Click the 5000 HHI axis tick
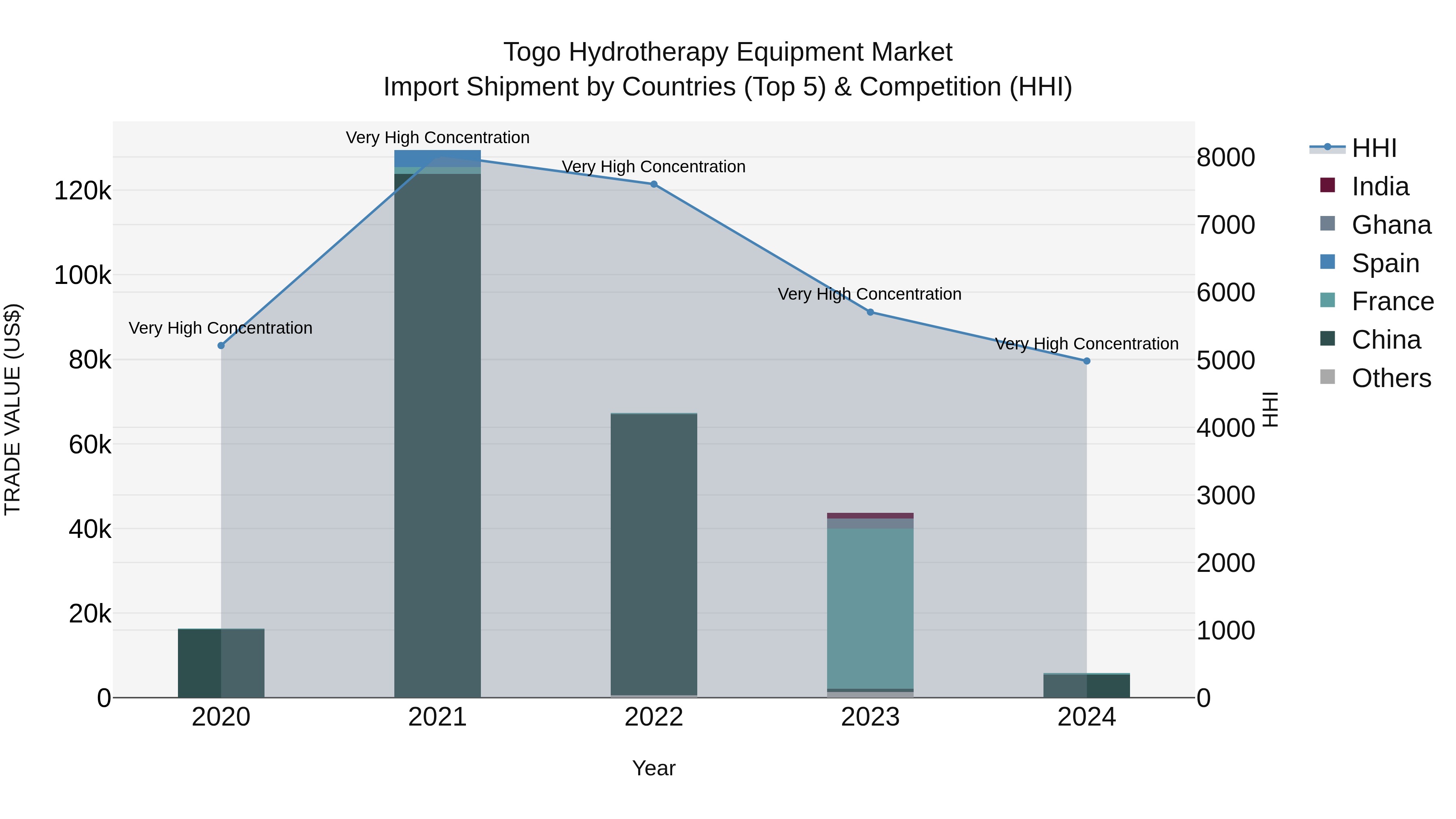1456x819 pixels. pos(1226,361)
